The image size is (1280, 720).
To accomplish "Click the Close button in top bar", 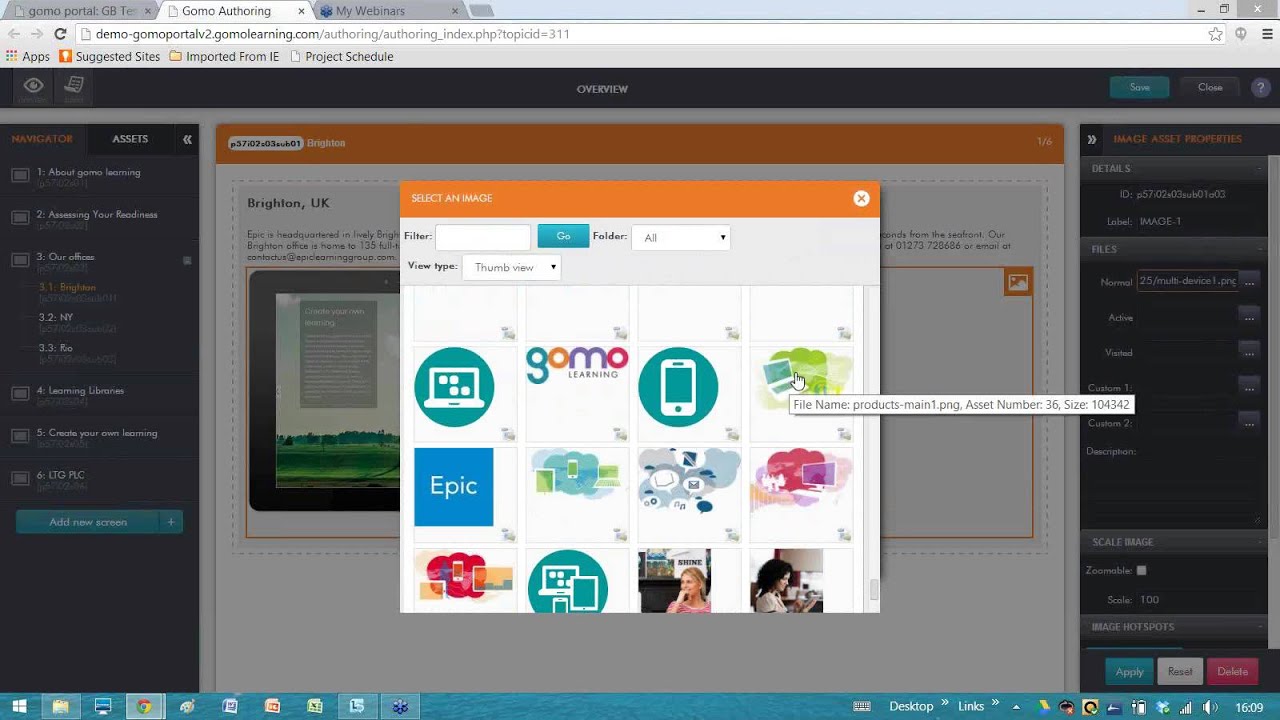I will tap(1210, 87).
